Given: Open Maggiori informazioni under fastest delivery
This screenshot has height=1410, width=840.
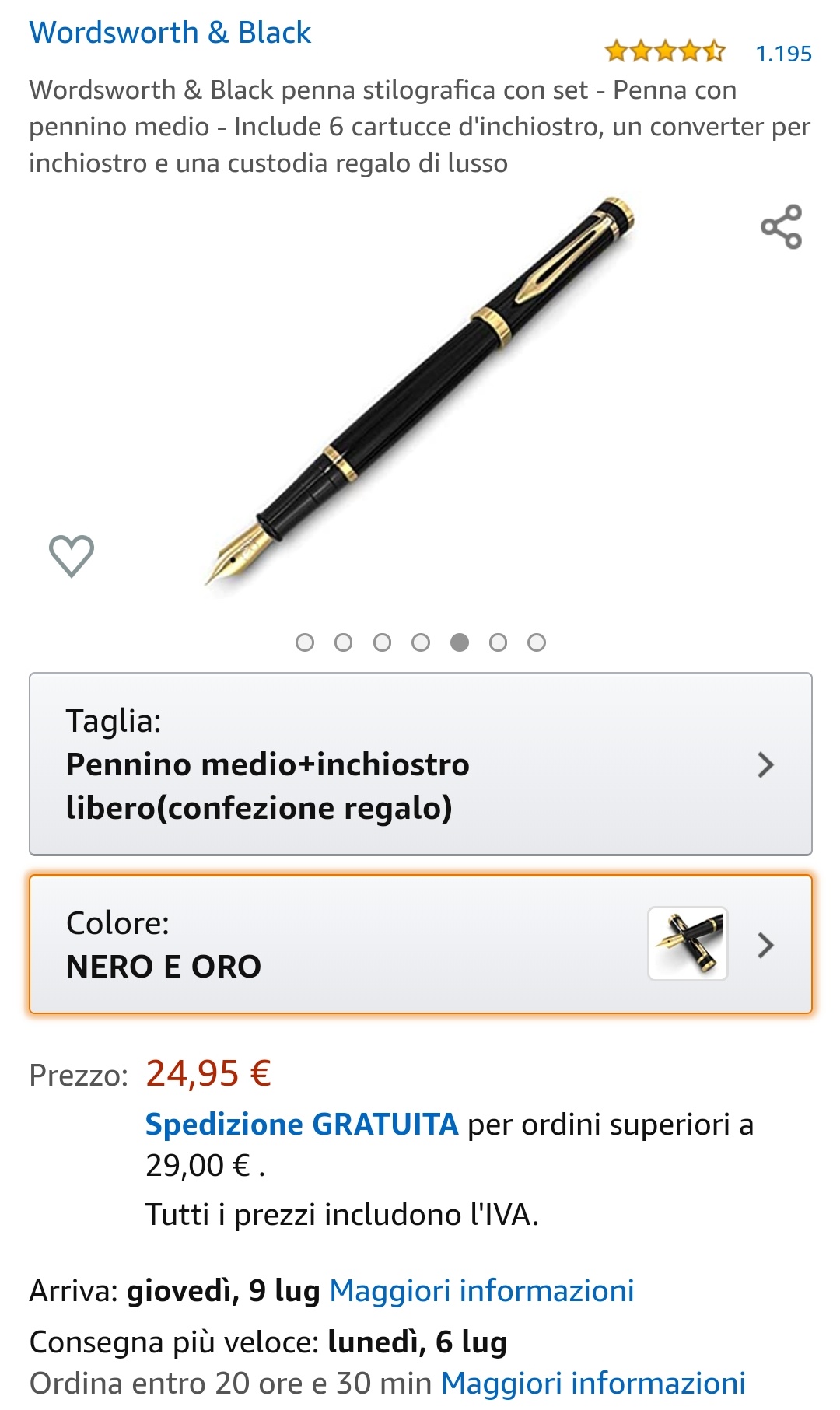Looking at the screenshot, I should click(x=593, y=1384).
